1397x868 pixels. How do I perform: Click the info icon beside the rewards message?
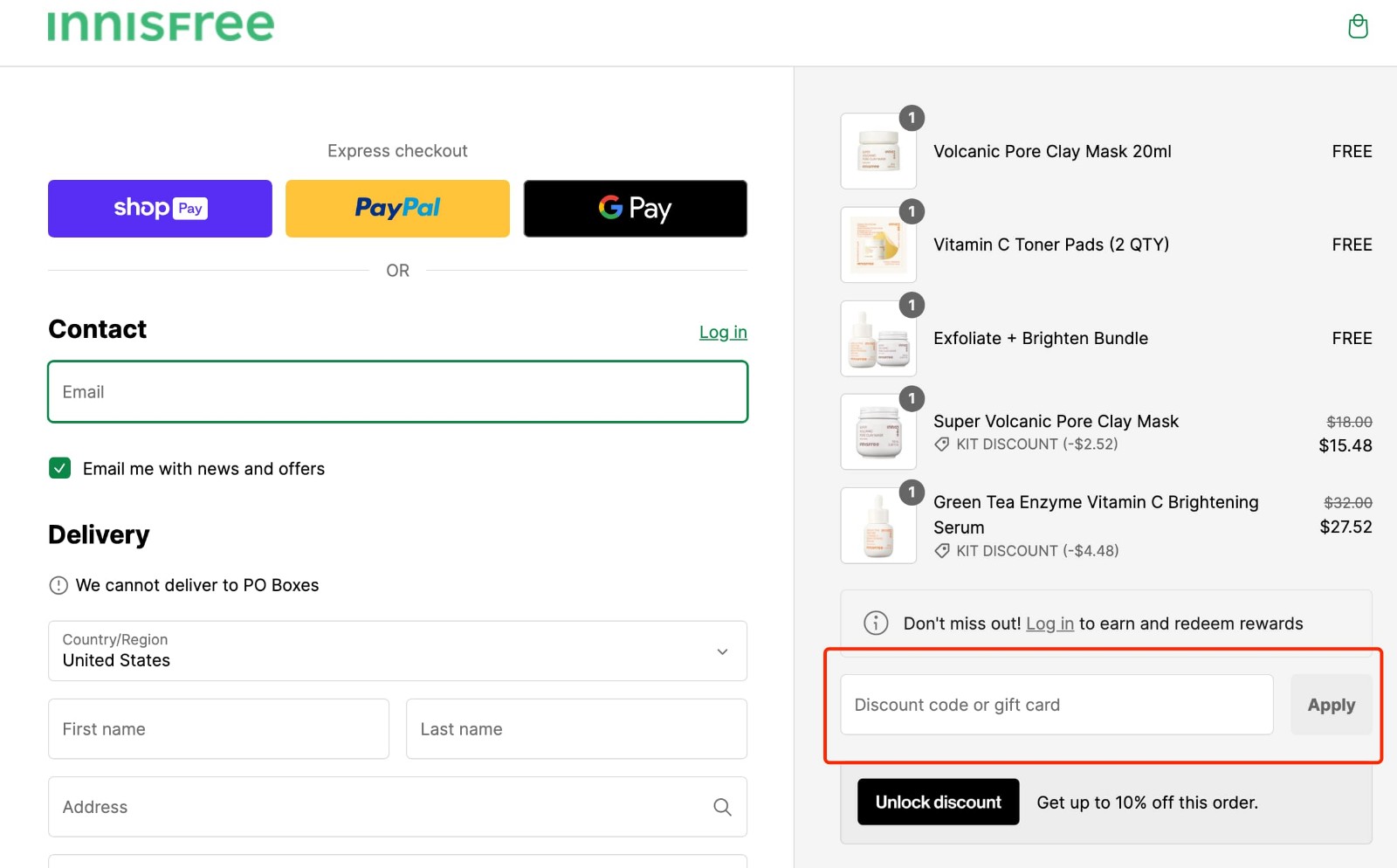tap(875, 623)
